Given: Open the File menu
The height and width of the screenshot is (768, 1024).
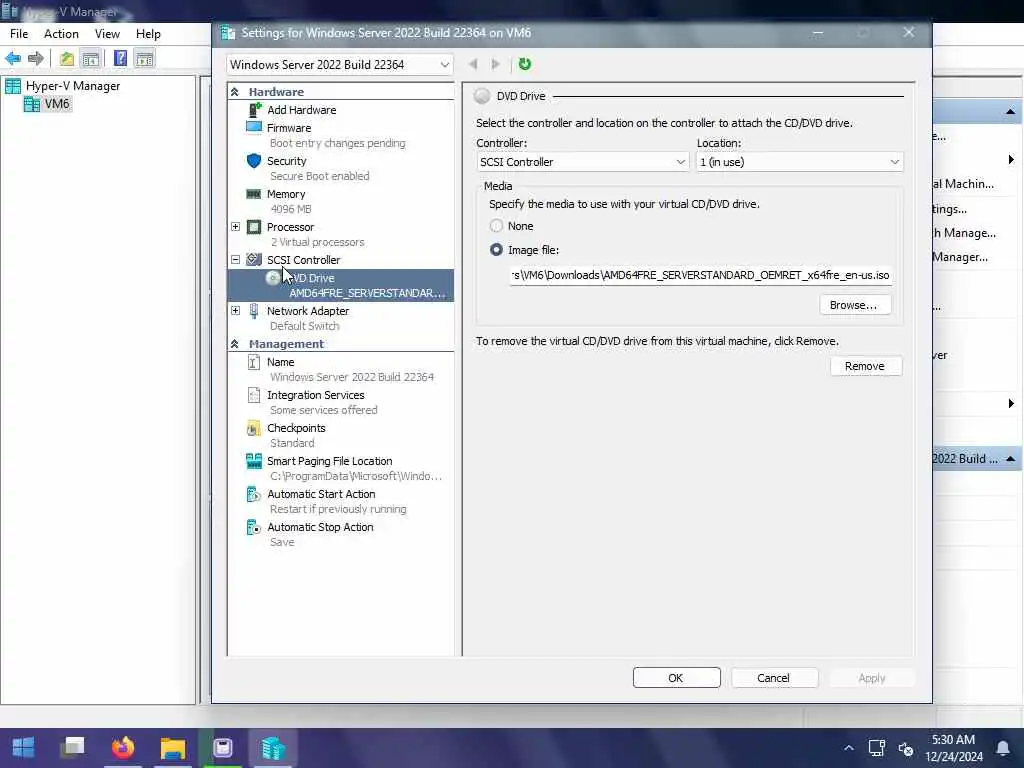Looking at the screenshot, I should point(19,34).
